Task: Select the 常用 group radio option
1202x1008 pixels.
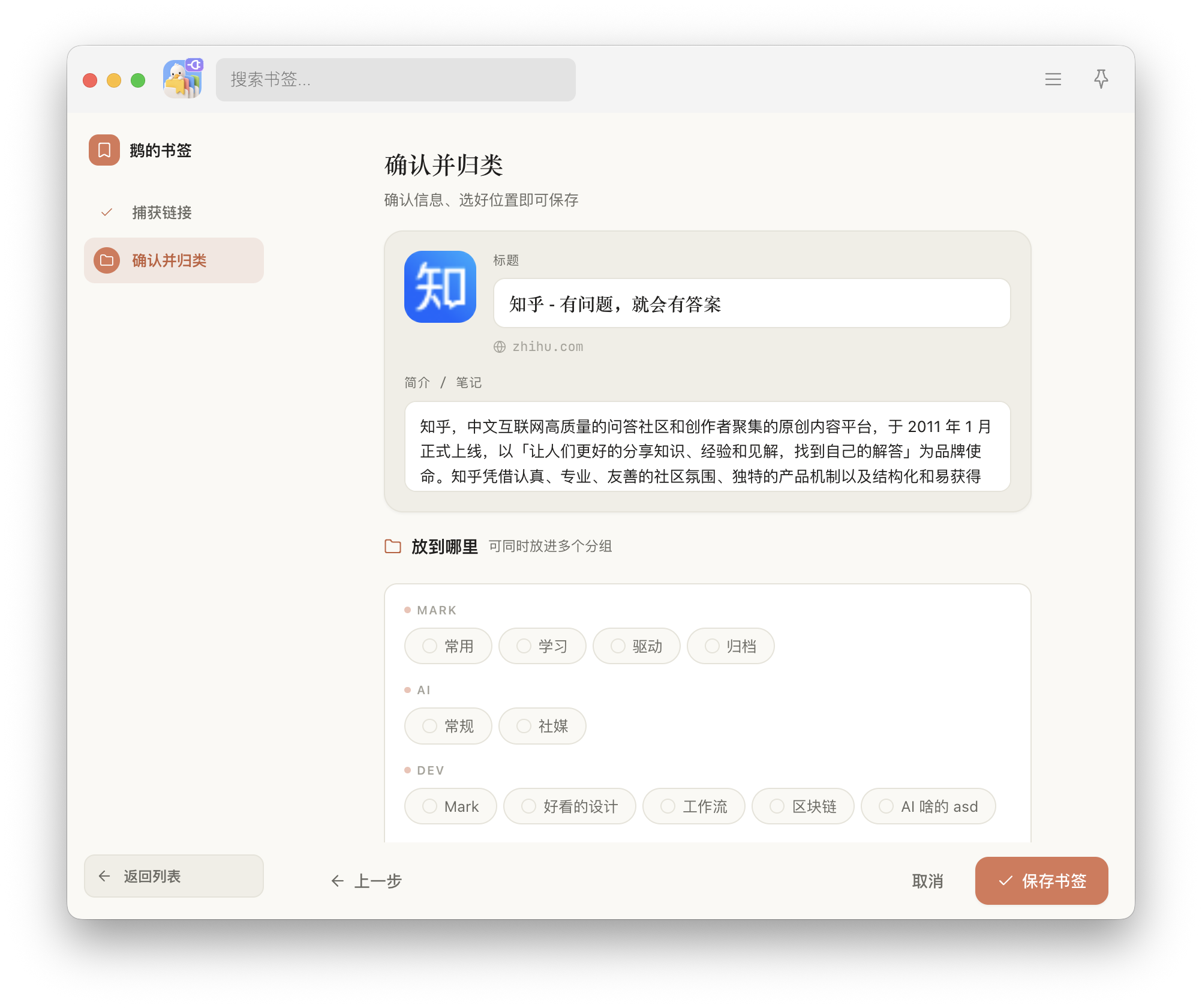Action: coord(448,646)
